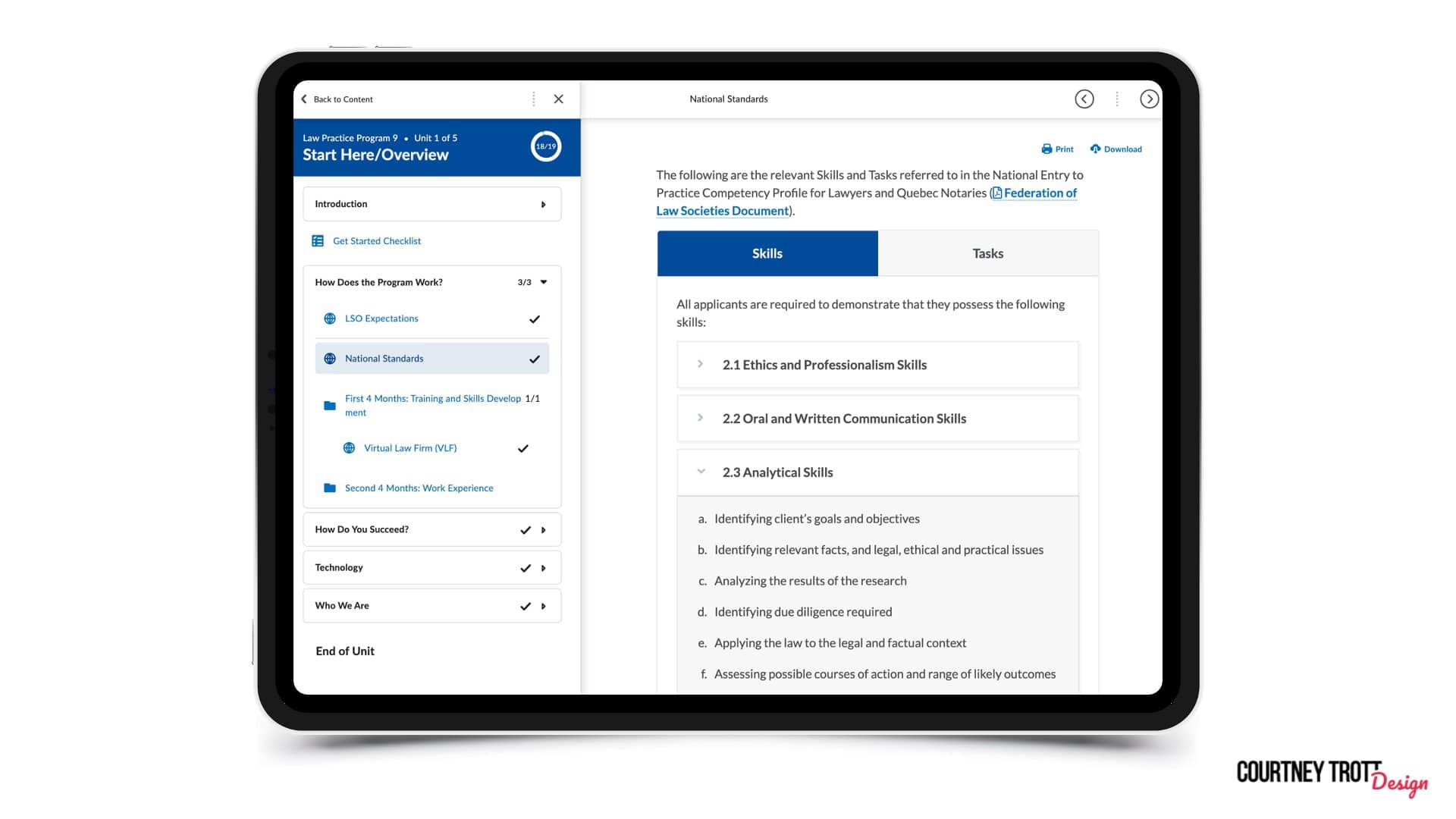Click How Do You Succeed? title
1456x819 pixels.
pos(362,529)
